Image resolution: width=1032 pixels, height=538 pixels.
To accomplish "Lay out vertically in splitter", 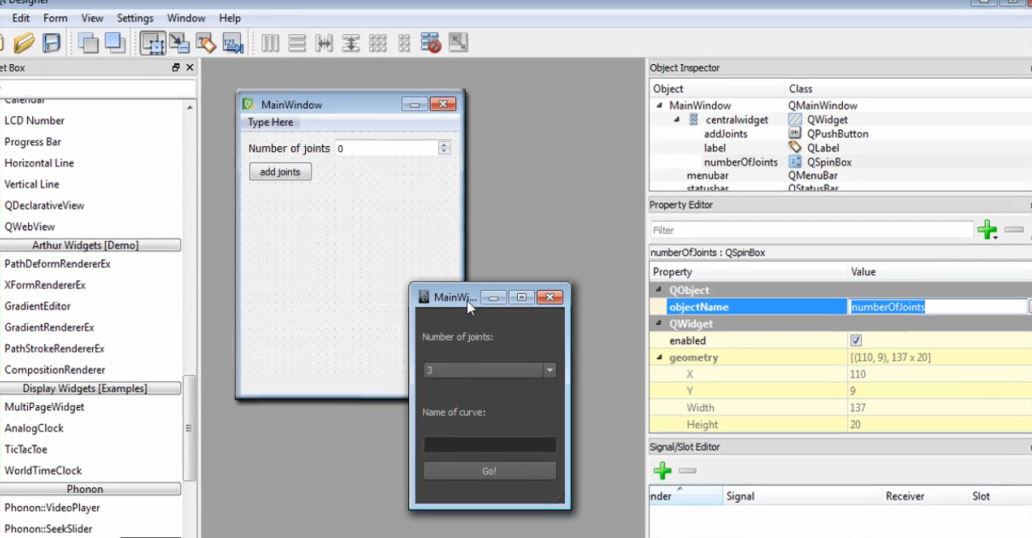I will click(351, 43).
